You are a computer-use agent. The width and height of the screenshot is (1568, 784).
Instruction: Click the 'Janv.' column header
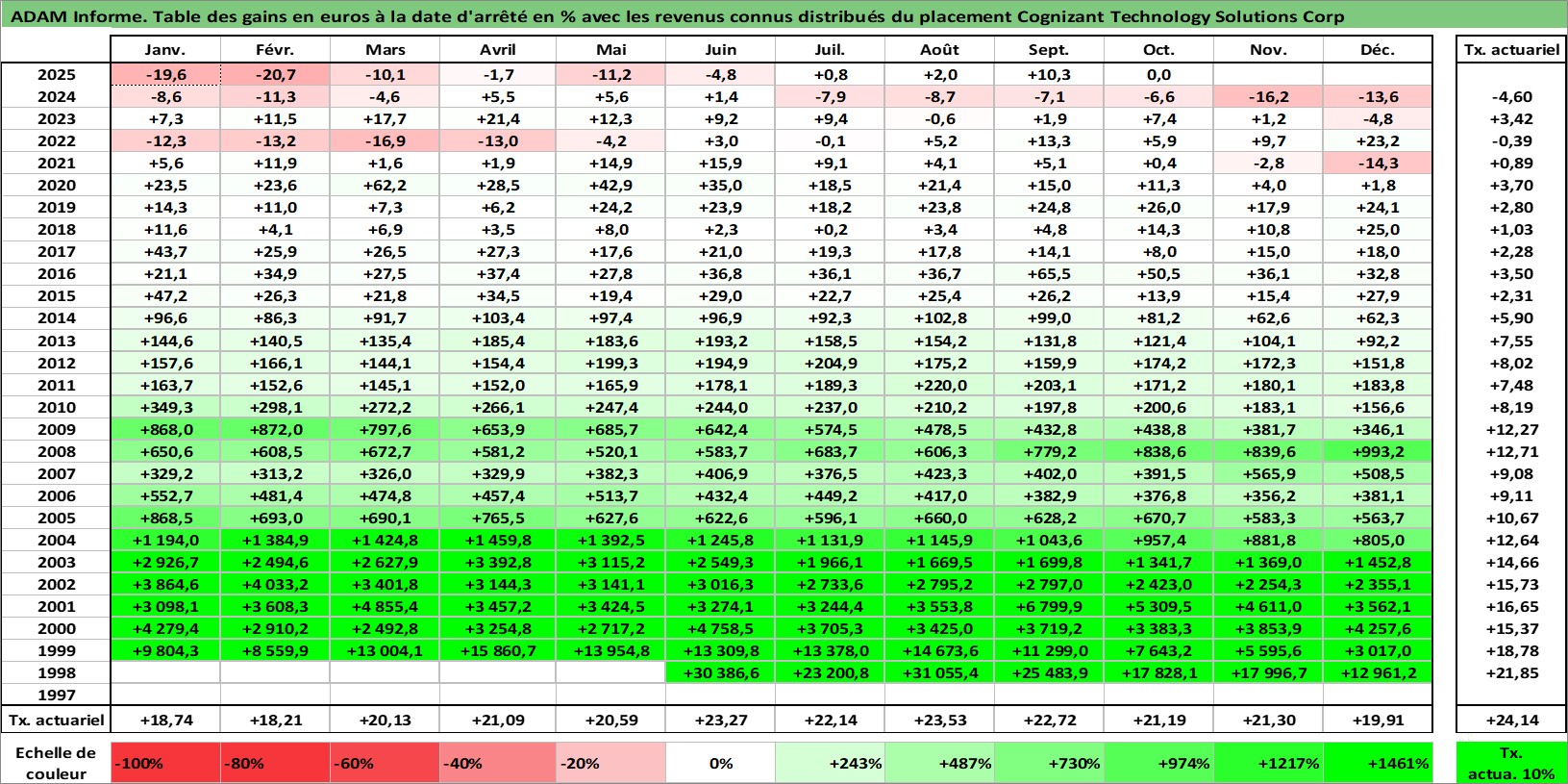pyautogui.click(x=165, y=50)
